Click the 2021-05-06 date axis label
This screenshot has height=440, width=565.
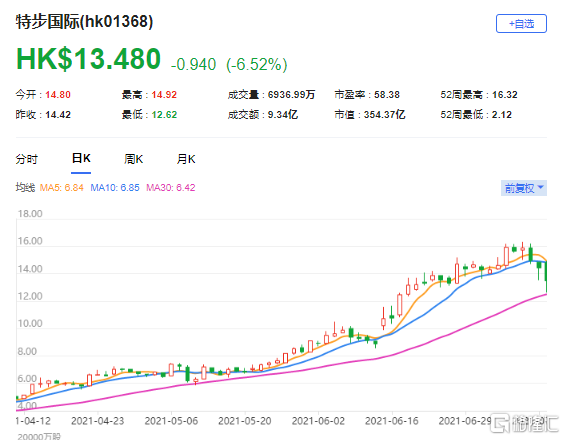[171, 421]
